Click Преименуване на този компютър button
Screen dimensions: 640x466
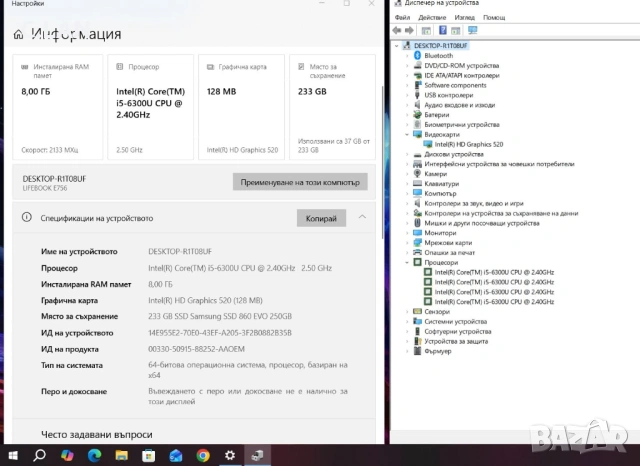[300, 182]
